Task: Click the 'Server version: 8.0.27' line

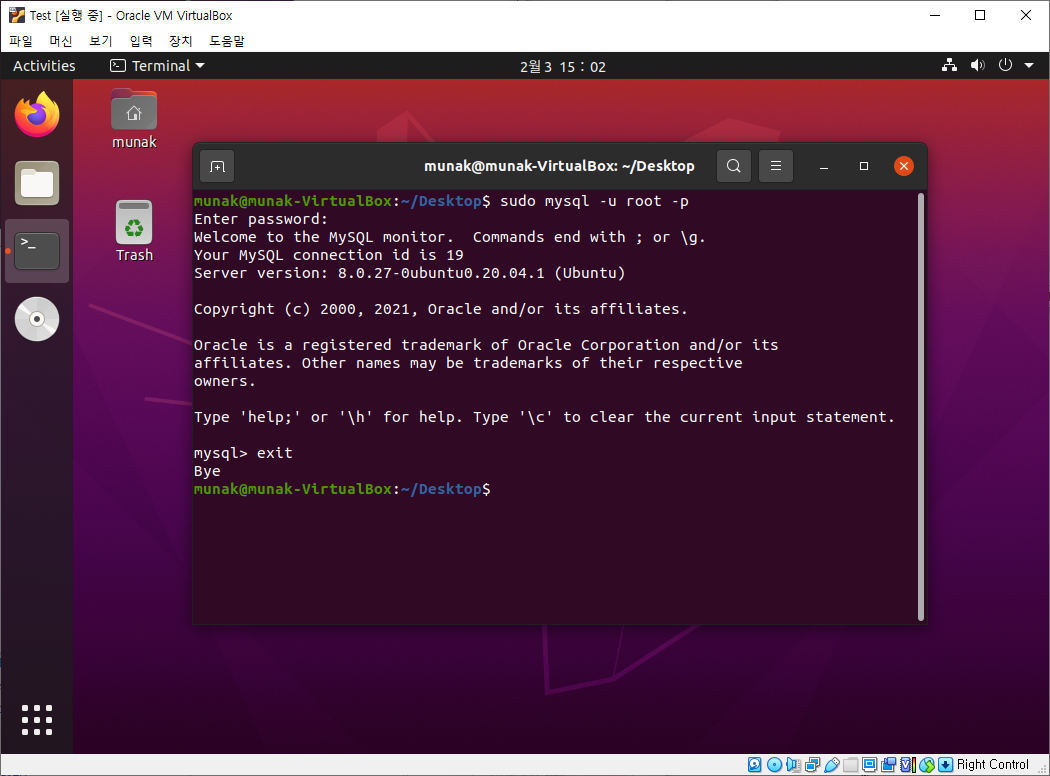Action: (x=409, y=273)
